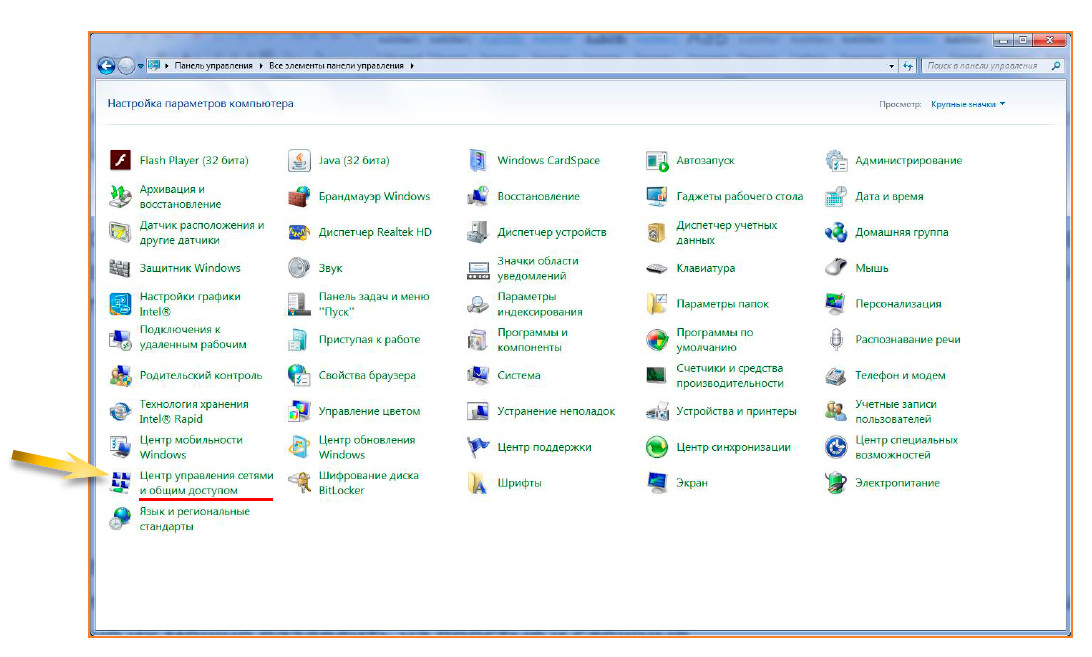
Task: Expand the address bar history dropdown arrow
Action: point(892,66)
